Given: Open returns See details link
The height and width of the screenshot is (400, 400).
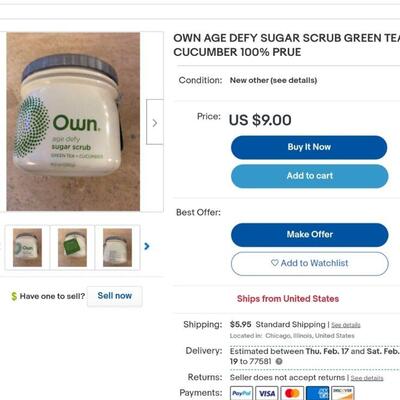Looking at the screenshot, I should pos(367,378).
